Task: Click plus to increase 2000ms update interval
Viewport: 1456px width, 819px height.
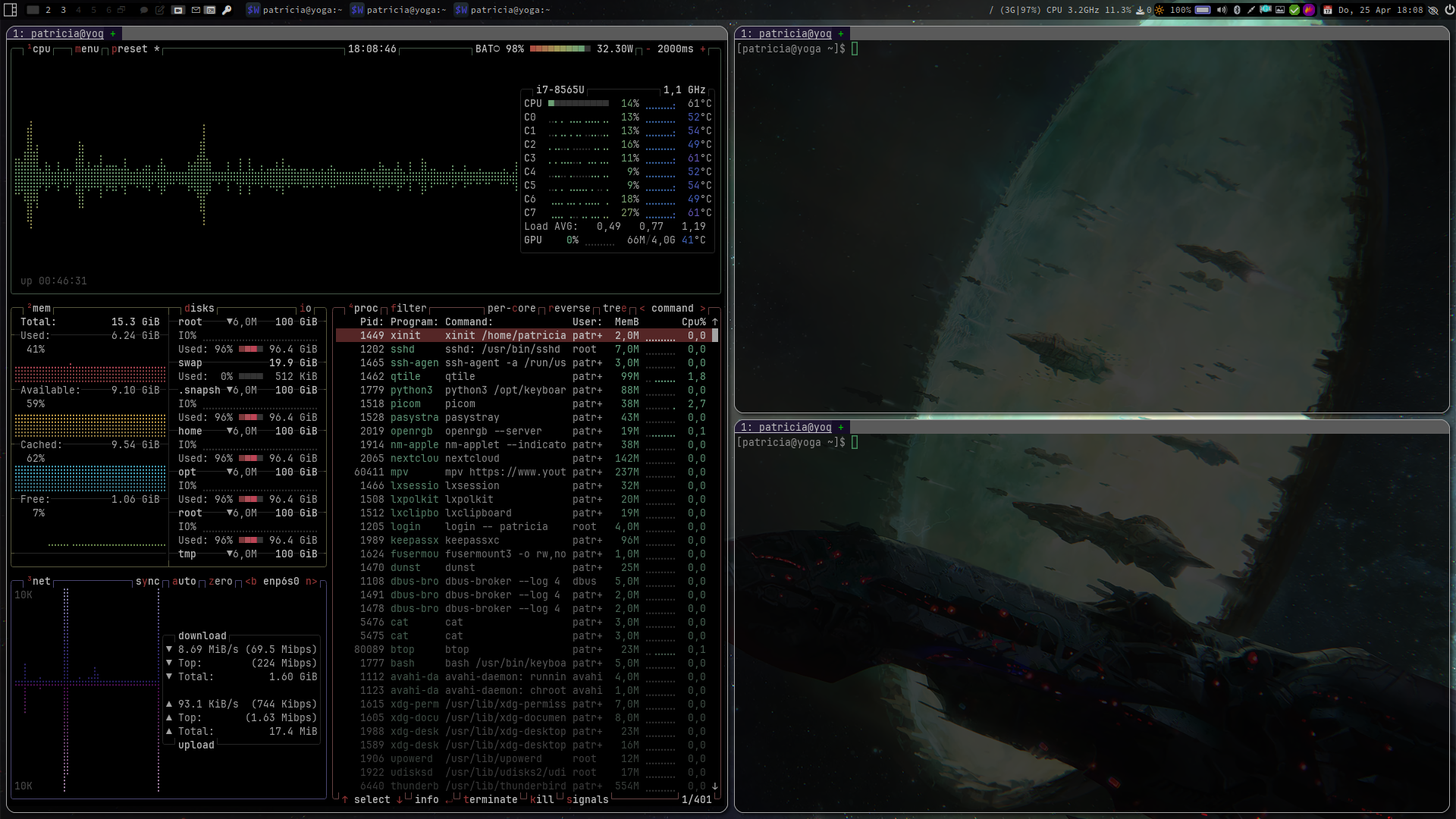Action: tap(702, 49)
